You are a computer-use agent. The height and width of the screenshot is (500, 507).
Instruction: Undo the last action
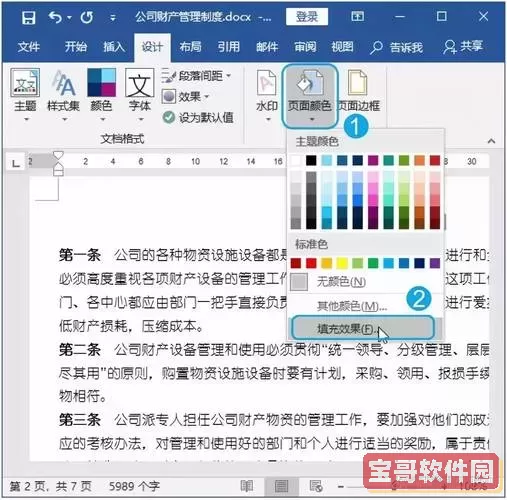(x=55, y=17)
